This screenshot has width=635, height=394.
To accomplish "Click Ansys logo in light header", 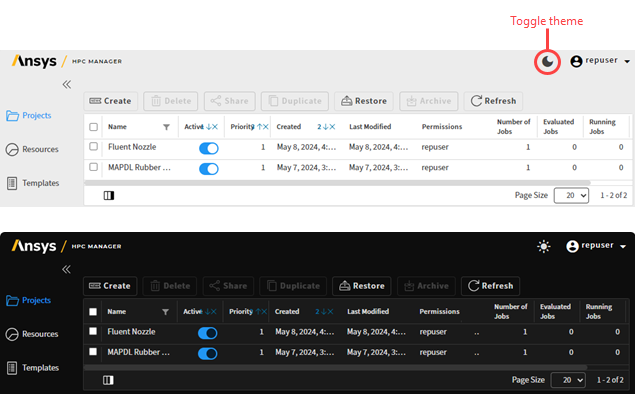I will [x=34, y=61].
